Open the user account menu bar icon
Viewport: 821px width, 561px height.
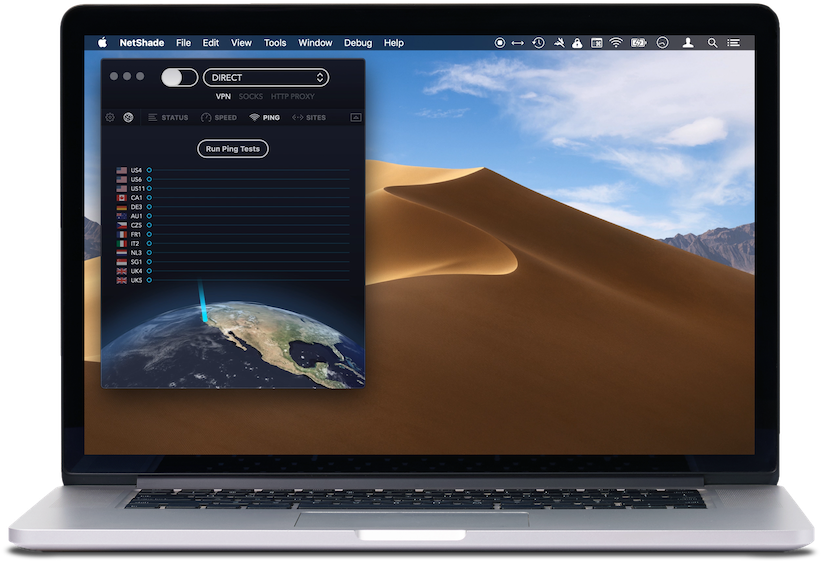click(688, 43)
